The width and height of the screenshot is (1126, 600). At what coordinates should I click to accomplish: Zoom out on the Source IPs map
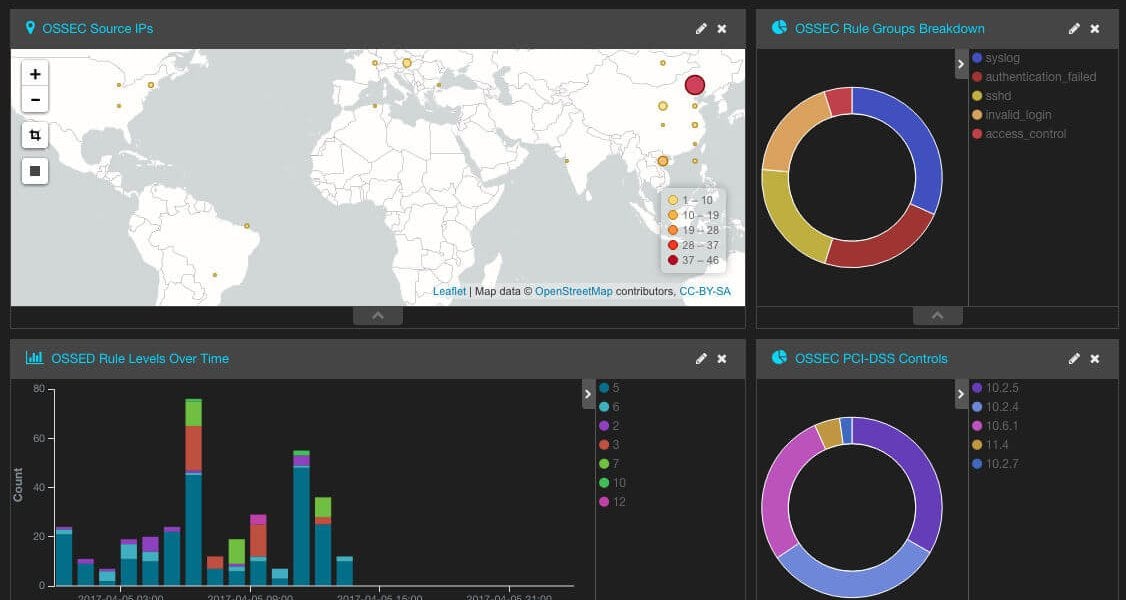(x=34, y=100)
